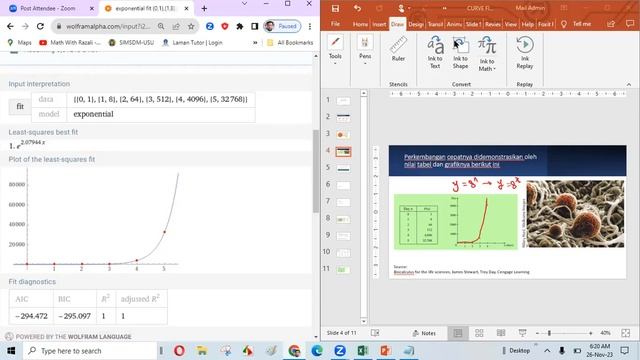640x360 pixels.
Task: Open Opera browser from the taskbar
Action: [x=179, y=351]
